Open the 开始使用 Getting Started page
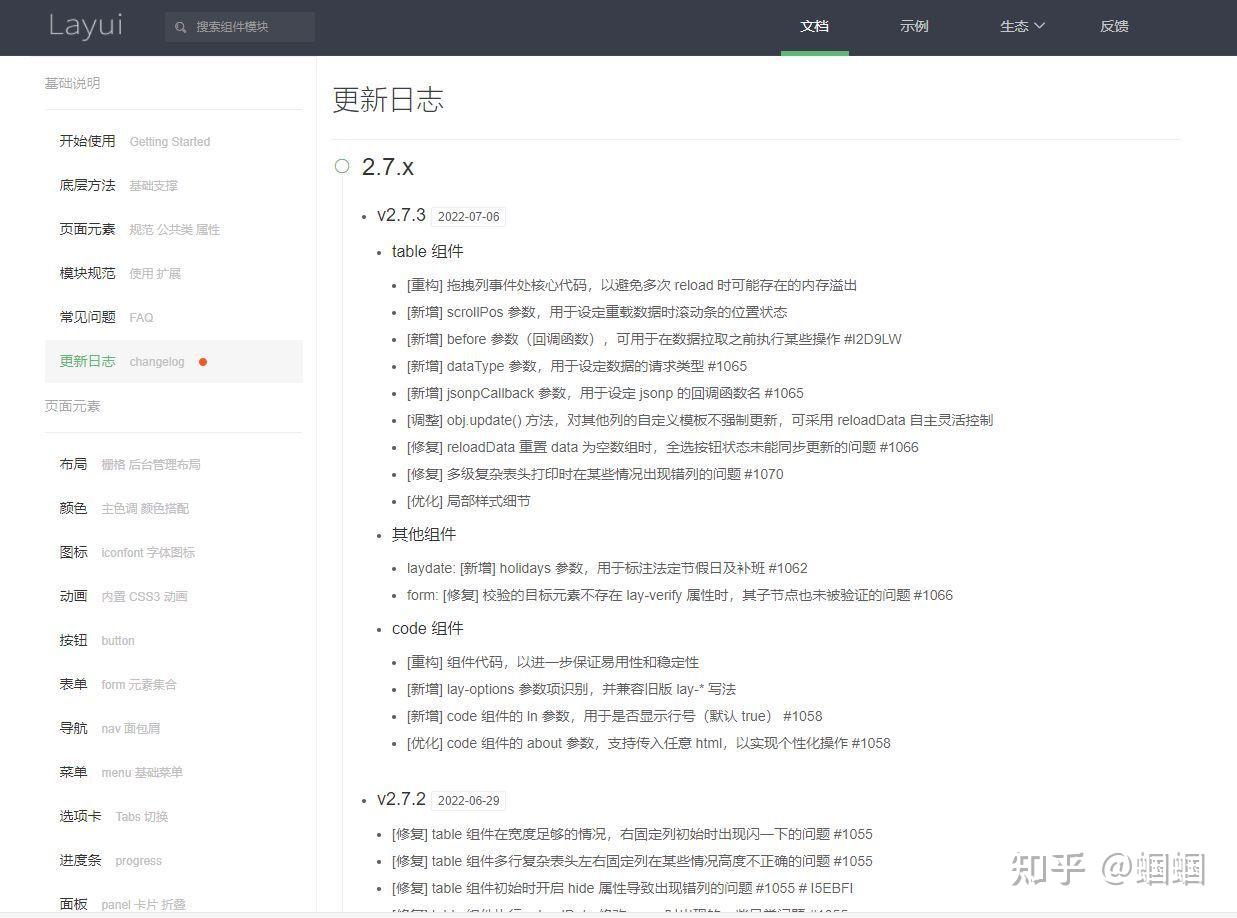 (x=86, y=141)
